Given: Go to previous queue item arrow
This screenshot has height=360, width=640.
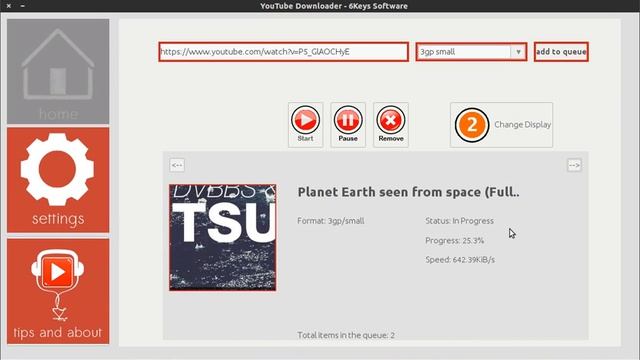Looking at the screenshot, I should 177,165.
